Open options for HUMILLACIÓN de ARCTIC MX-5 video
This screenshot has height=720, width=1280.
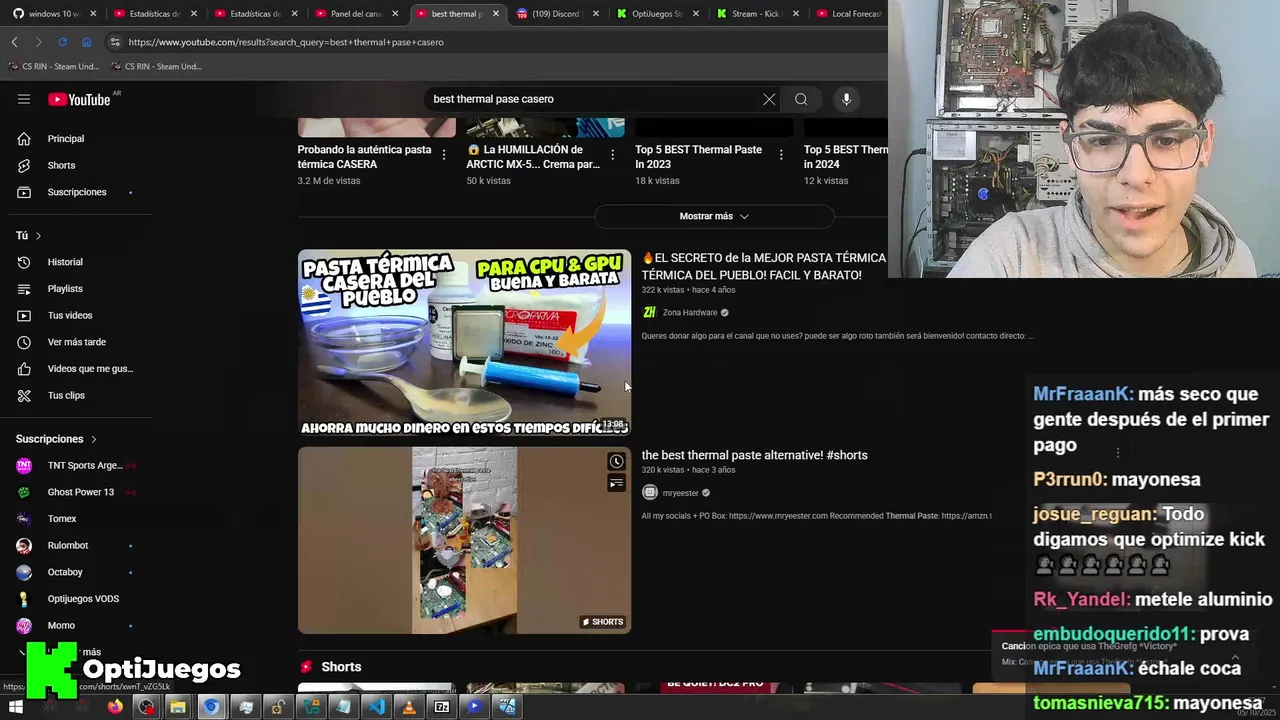point(613,157)
